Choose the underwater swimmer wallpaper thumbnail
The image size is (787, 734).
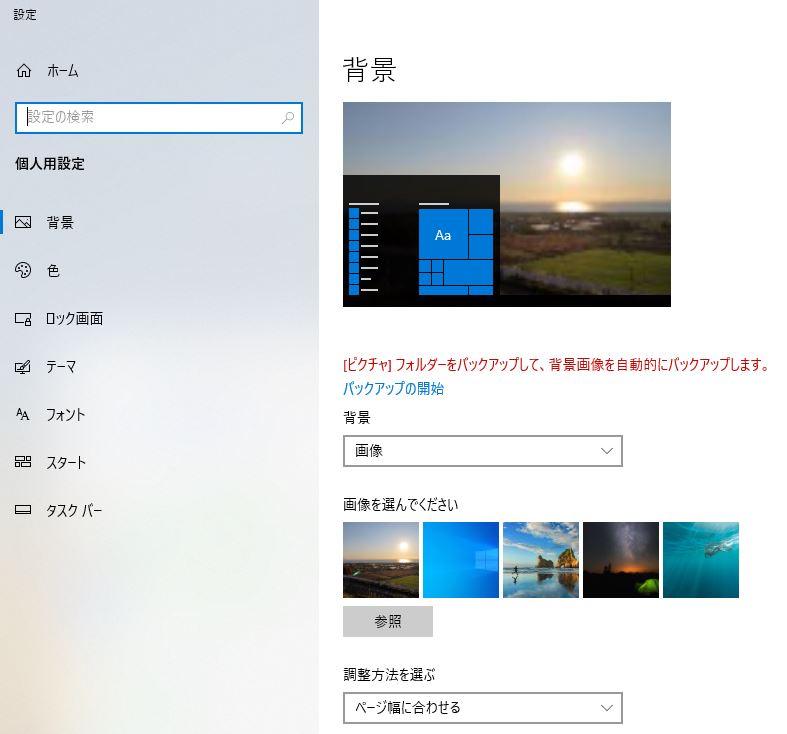[701, 560]
